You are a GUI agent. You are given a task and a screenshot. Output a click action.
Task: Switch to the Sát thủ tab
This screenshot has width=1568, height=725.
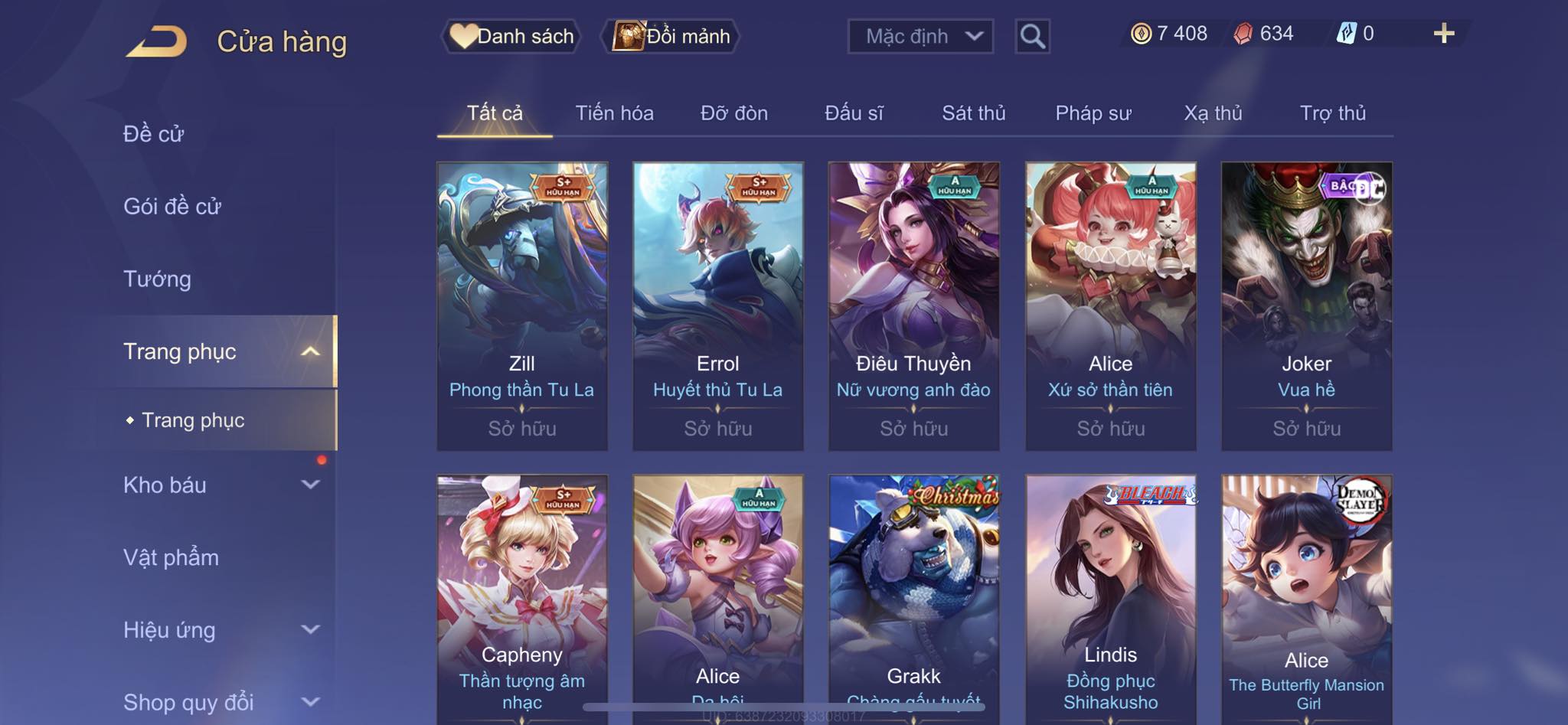[973, 113]
